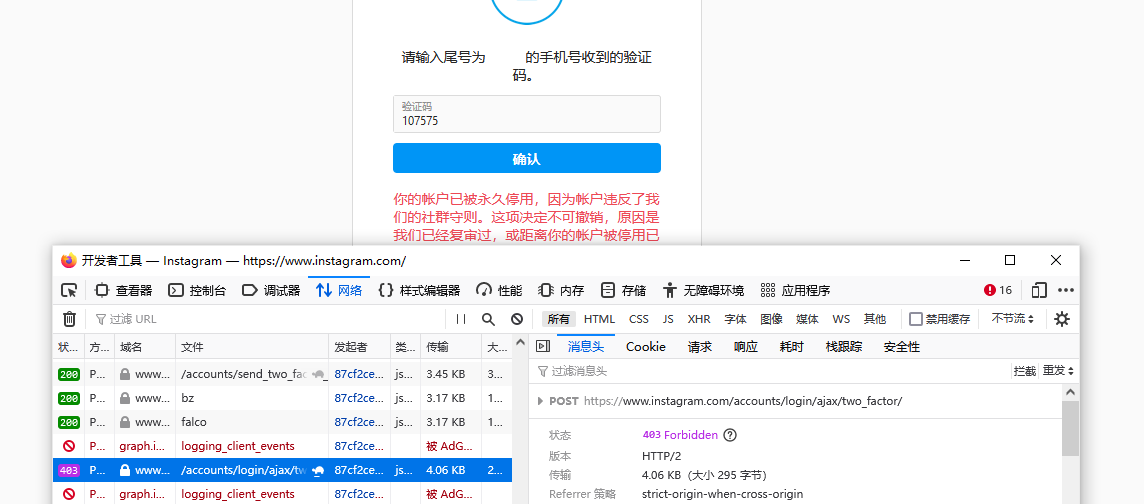
Task: Open the 存储 storage tab
Action: [624, 290]
